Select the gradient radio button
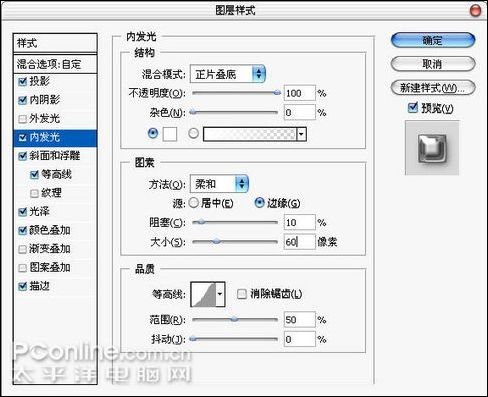 193,133
